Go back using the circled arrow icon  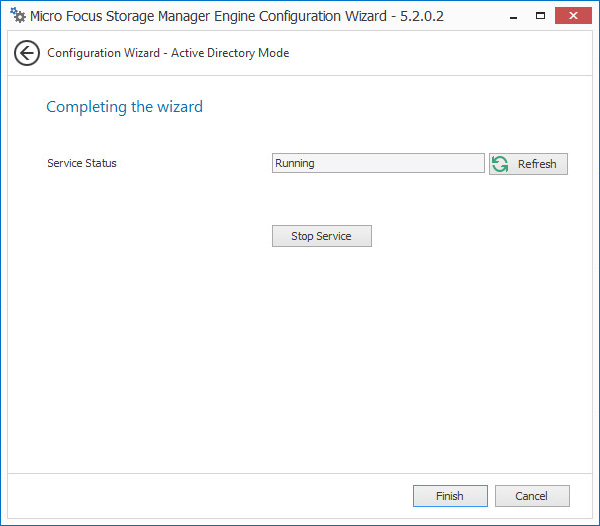coord(27,53)
